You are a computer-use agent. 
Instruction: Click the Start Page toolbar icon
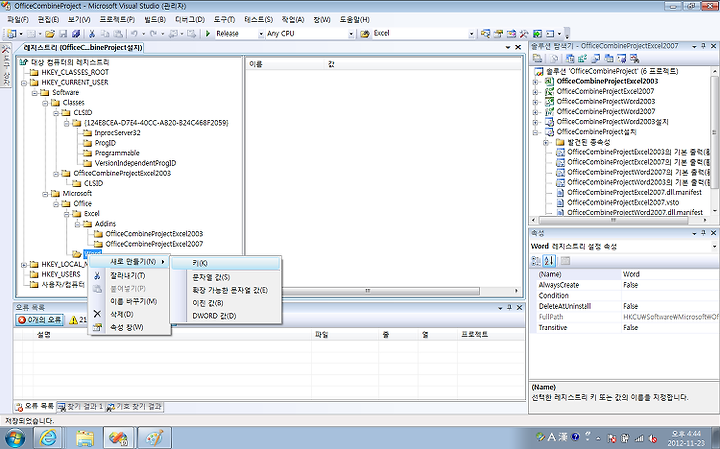(537, 34)
